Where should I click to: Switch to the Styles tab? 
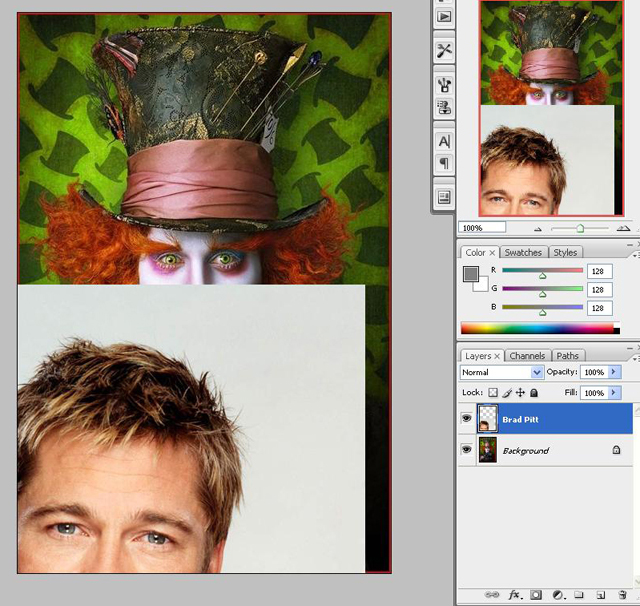(565, 253)
